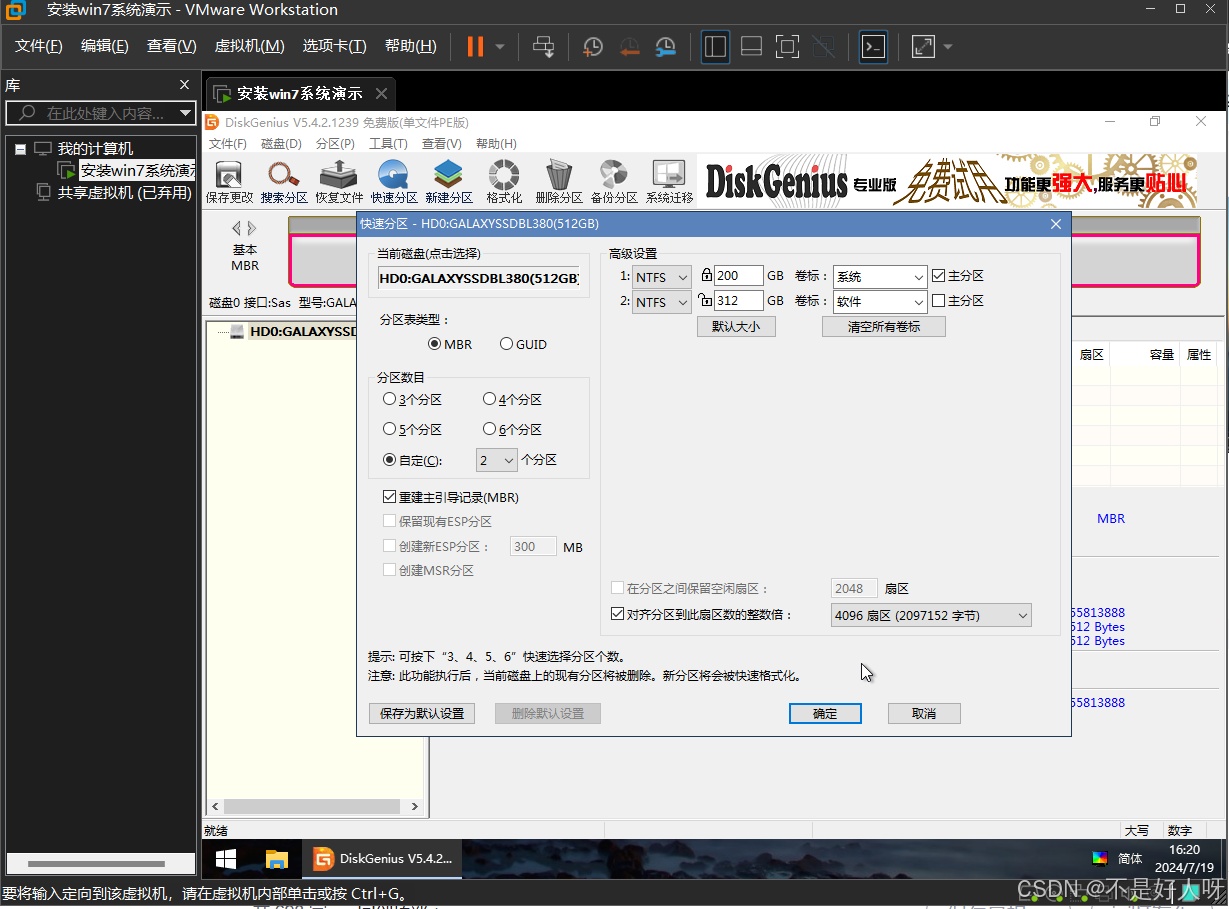This screenshot has height=909, width=1229.
Task: Open VMware snapshot manager icon
Action: [665, 46]
